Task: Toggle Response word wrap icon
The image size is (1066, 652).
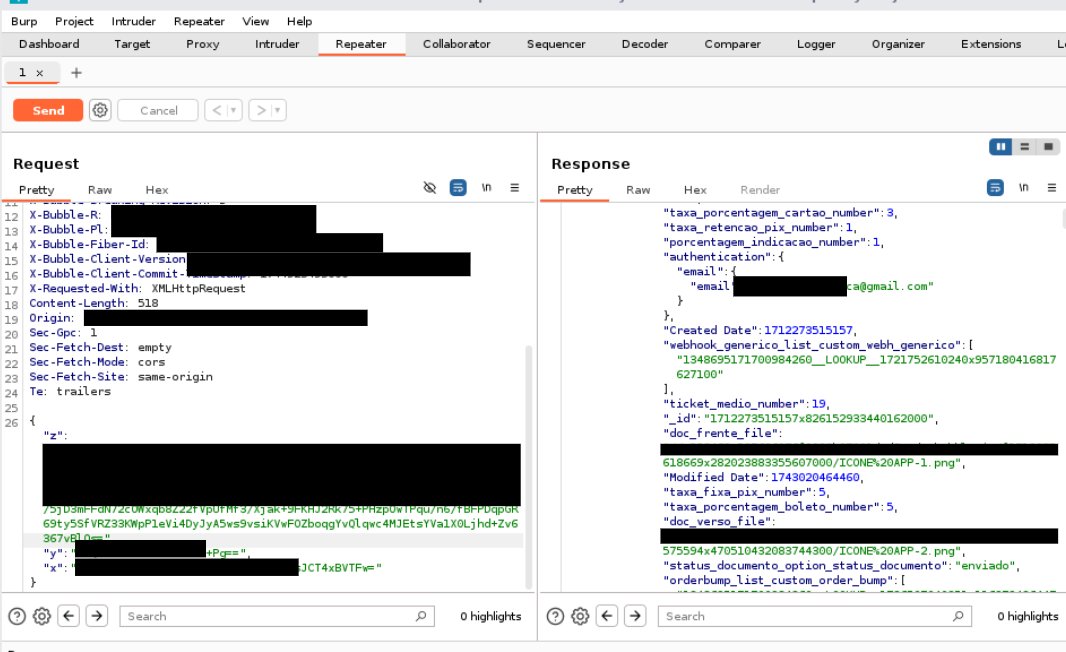Action: (995, 188)
